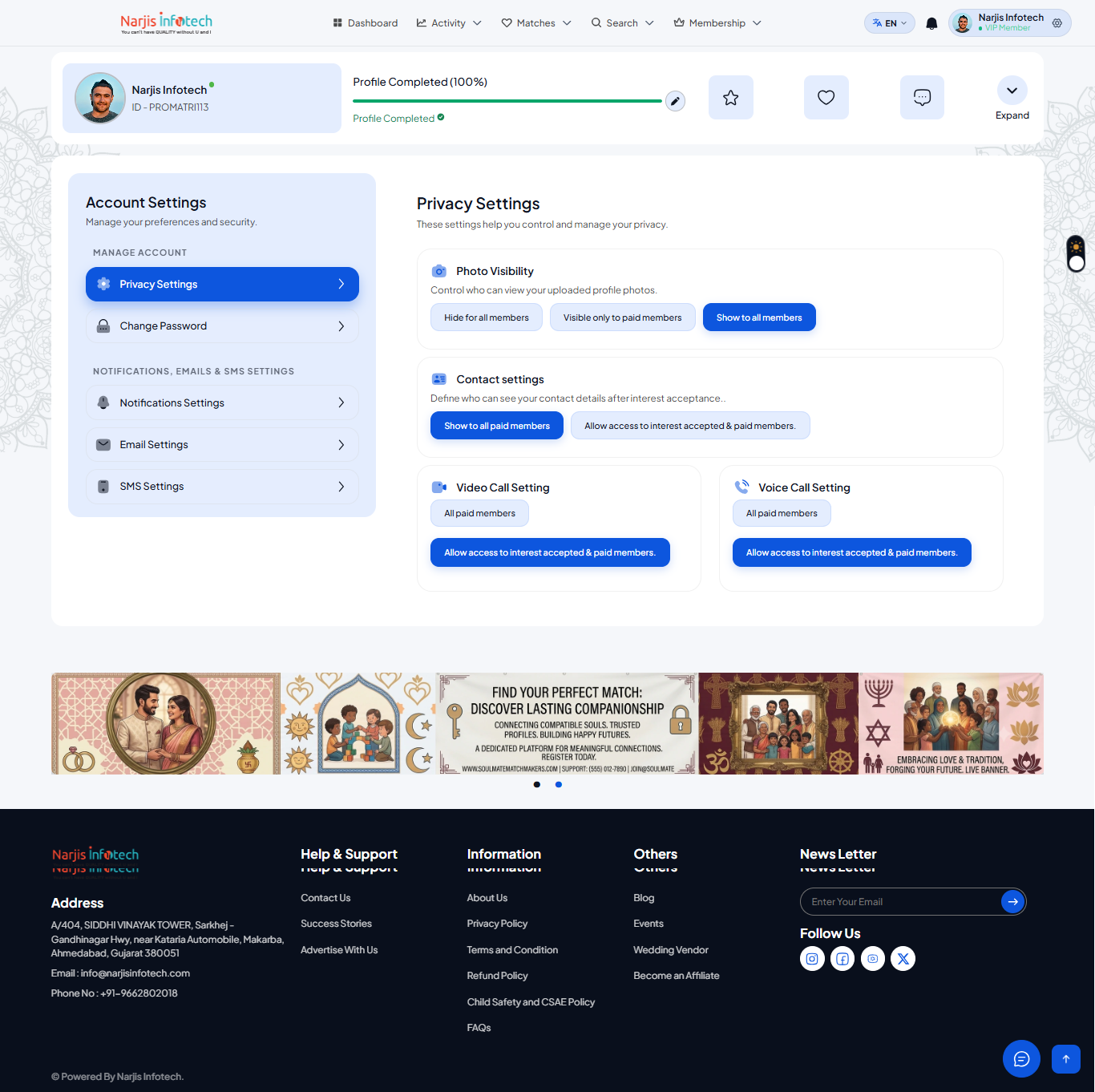Open the Privacy Policy footer link
The image size is (1095, 1092).
(497, 924)
